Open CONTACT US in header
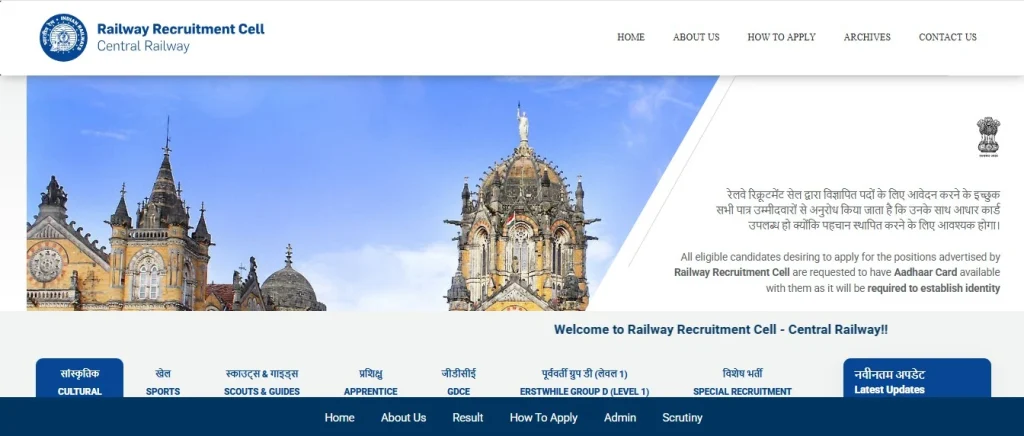Viewport: 1024px width, 436px height. [947, 37]
